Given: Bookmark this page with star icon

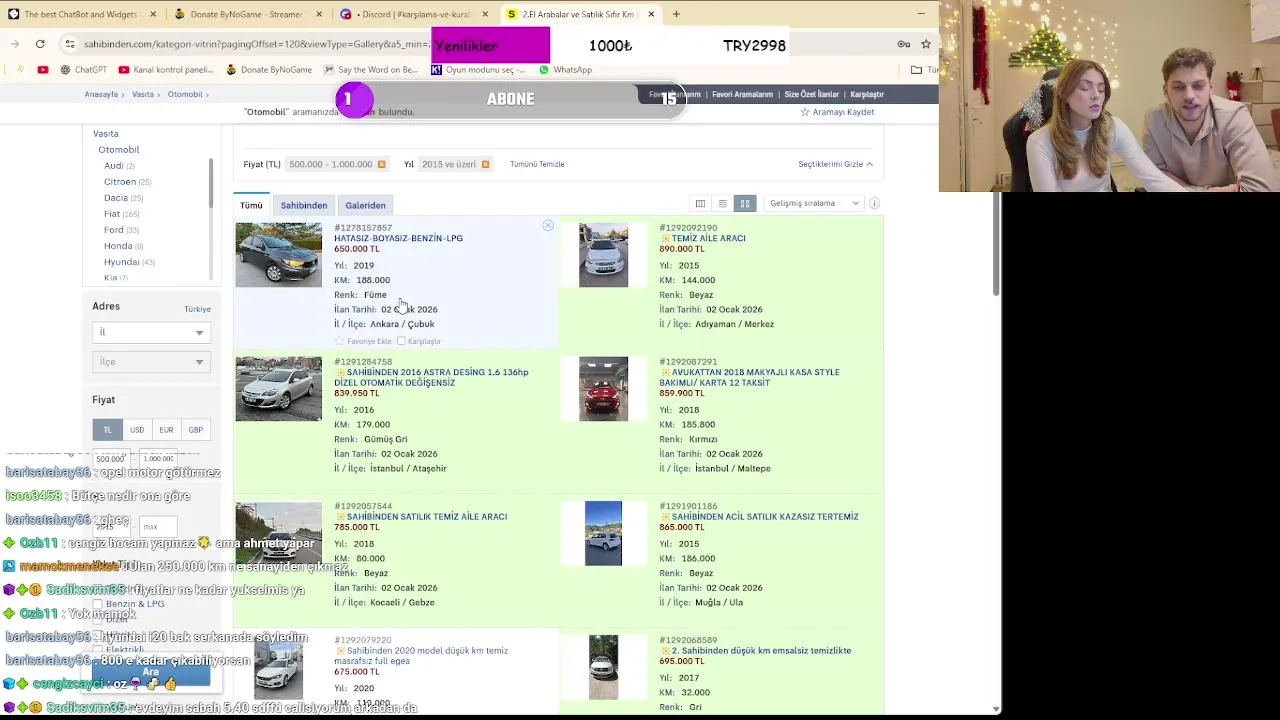Looking at the screenshot, I should pyautogui.click(x=926, y=44).
